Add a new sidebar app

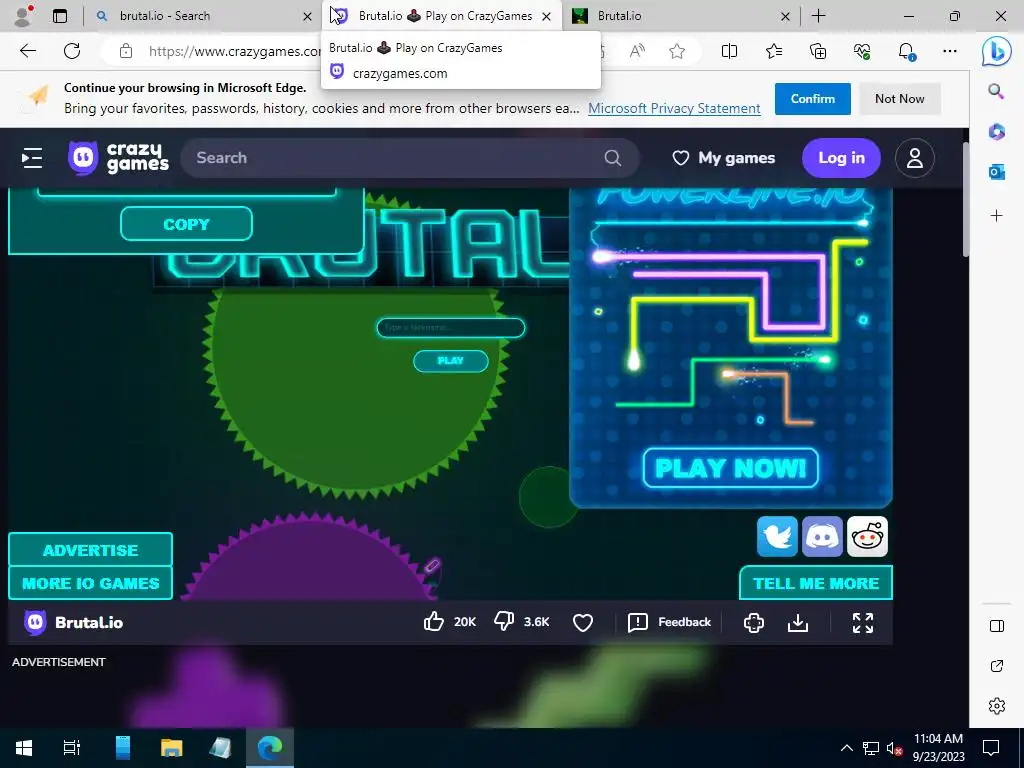(x=997, y=216)
